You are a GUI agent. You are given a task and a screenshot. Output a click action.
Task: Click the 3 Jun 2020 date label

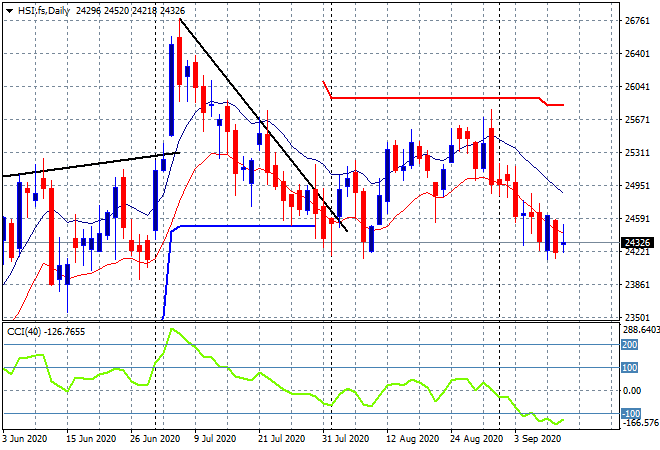25,439
